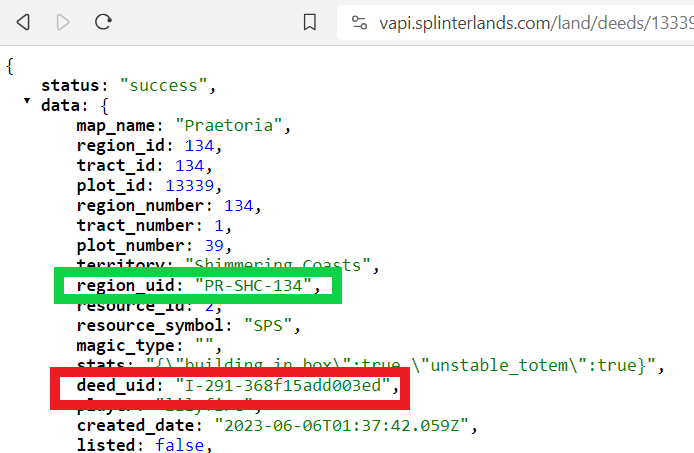
Task: Collapse the data object triangle
Action: 27,101
